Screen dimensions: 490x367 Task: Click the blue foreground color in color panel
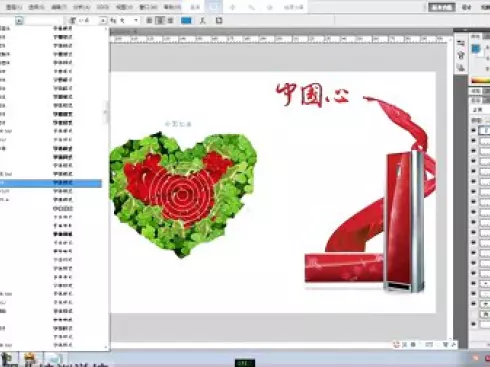tap(476, 49)
